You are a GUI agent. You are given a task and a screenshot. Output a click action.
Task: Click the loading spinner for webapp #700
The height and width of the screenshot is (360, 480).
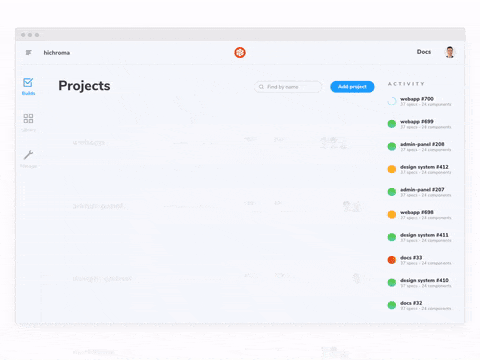(x=392, y=101)
